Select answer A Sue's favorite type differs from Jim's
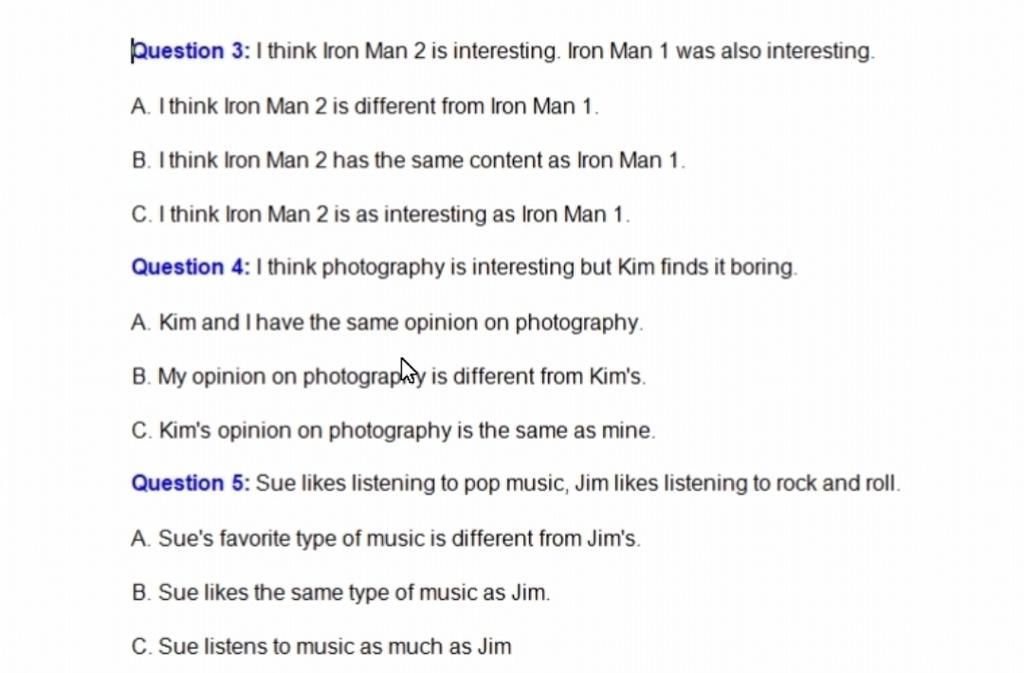The image size is (1024, 673). pos(386,539)
